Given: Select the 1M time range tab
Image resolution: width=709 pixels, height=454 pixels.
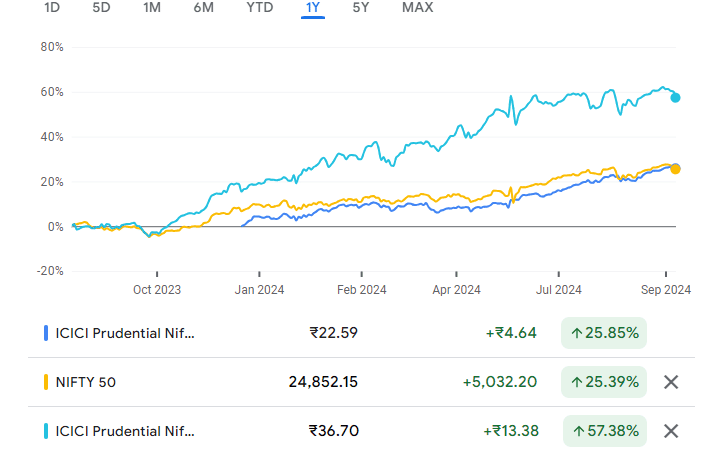Looking at the screenshot, I should 152,8.
